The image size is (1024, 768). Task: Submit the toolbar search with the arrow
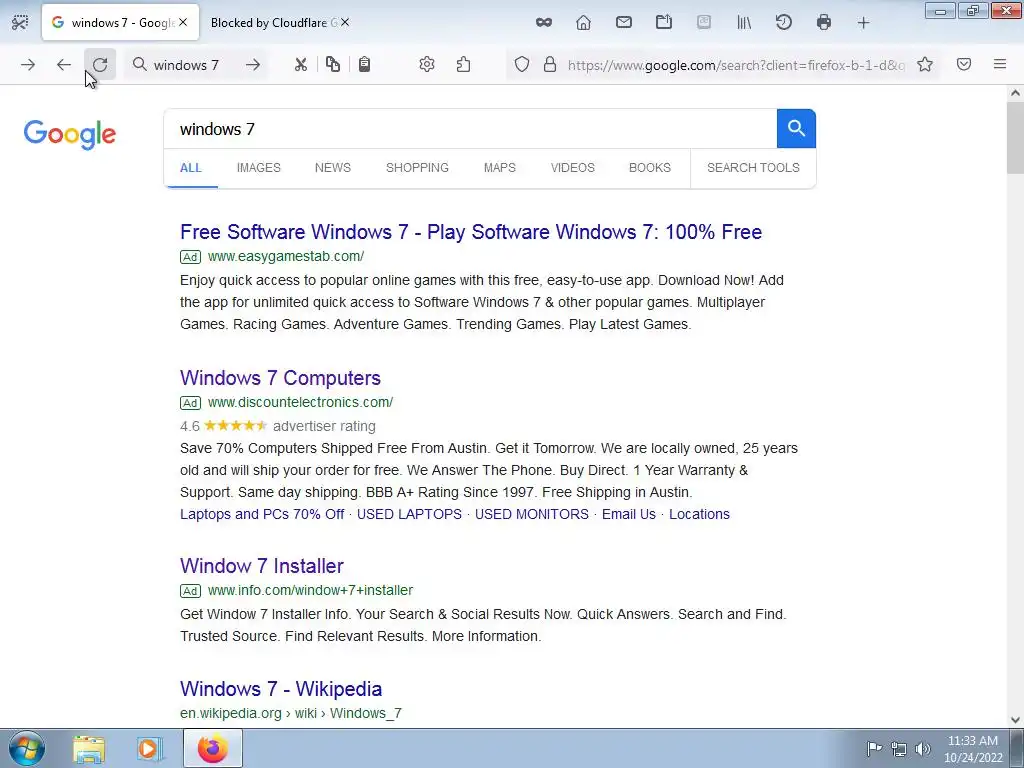pyautogui.click(x=253, y=65)
